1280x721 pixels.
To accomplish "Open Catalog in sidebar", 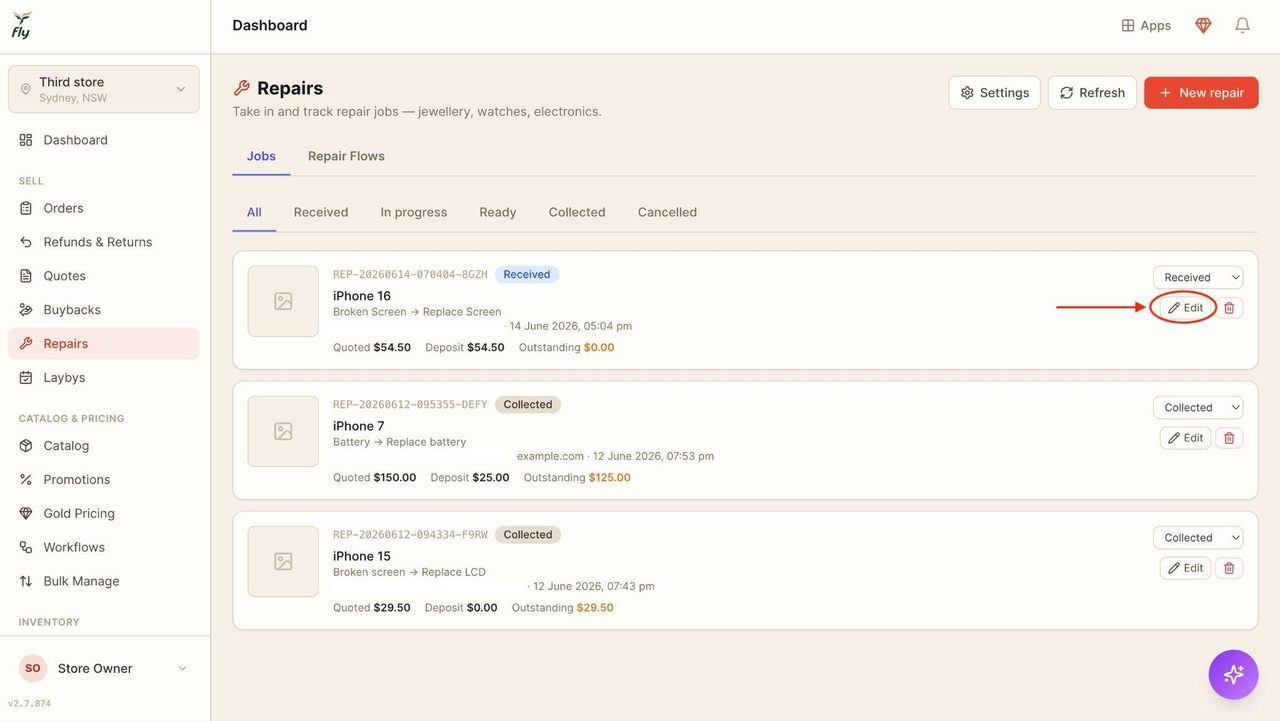I will (104, 446).
